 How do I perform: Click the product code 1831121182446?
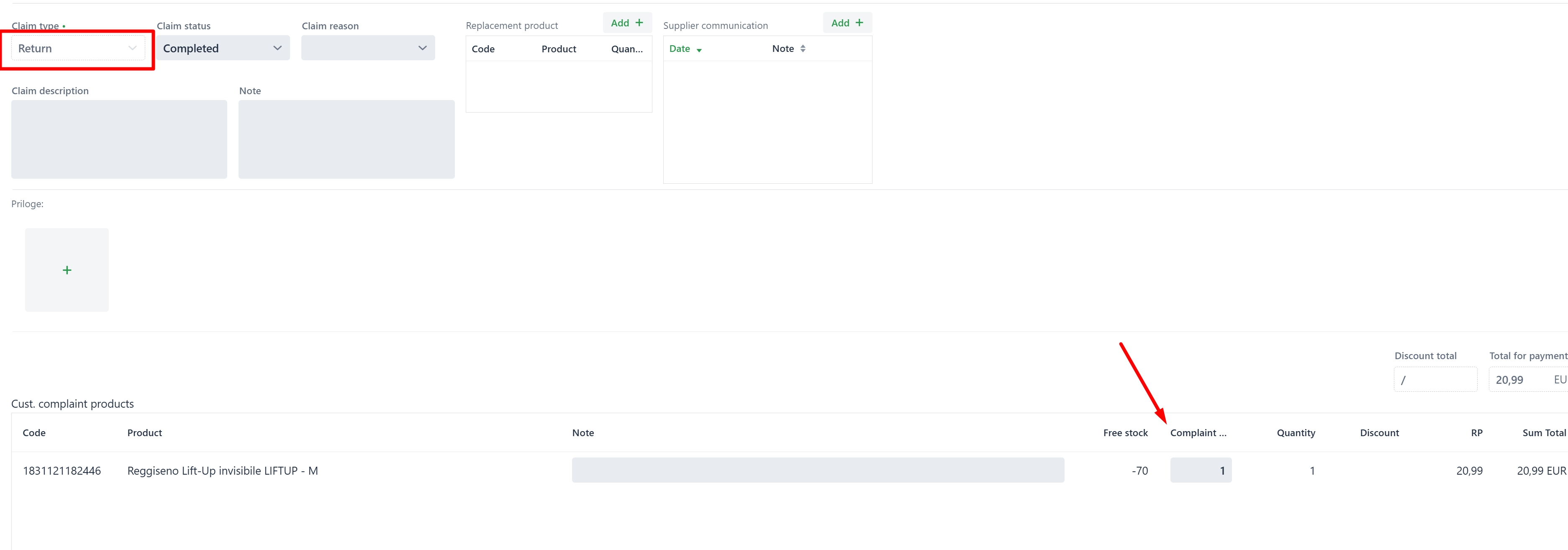62,471
